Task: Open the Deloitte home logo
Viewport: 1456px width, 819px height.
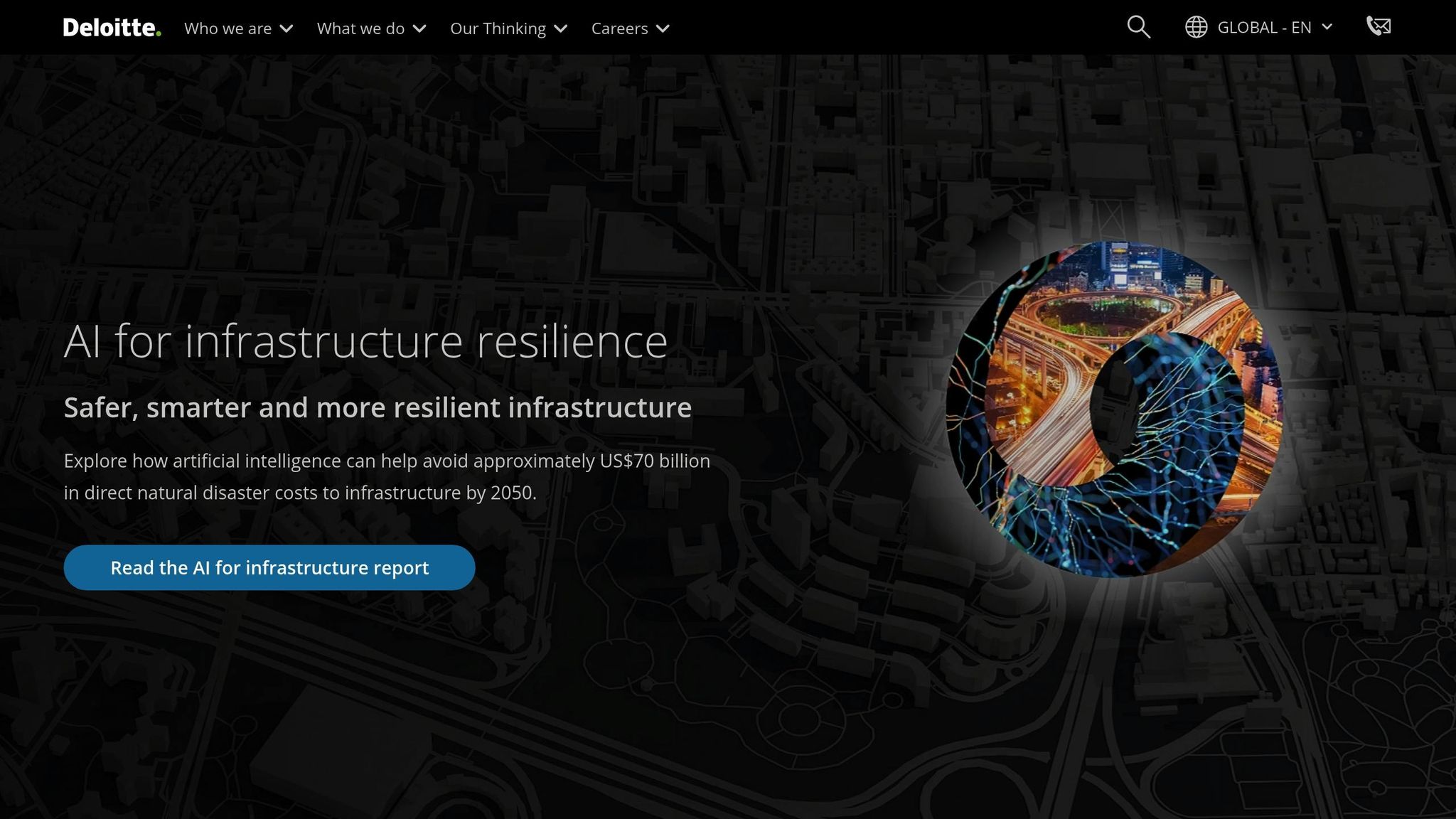Action: tap(112, 28)
